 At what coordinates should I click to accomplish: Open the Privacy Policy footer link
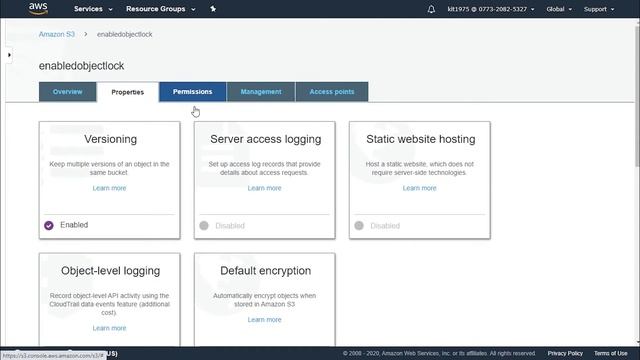565,353
